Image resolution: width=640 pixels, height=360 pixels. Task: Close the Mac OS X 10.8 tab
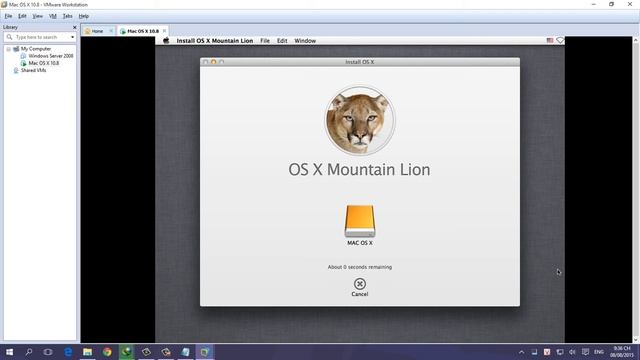(164, 31)
